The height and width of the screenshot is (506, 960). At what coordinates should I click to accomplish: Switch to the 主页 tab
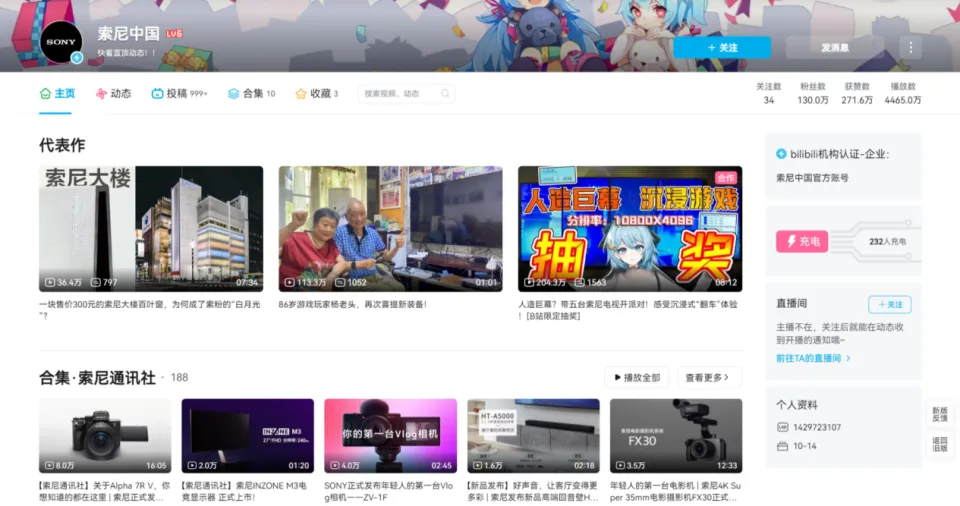tap(57, 94)
